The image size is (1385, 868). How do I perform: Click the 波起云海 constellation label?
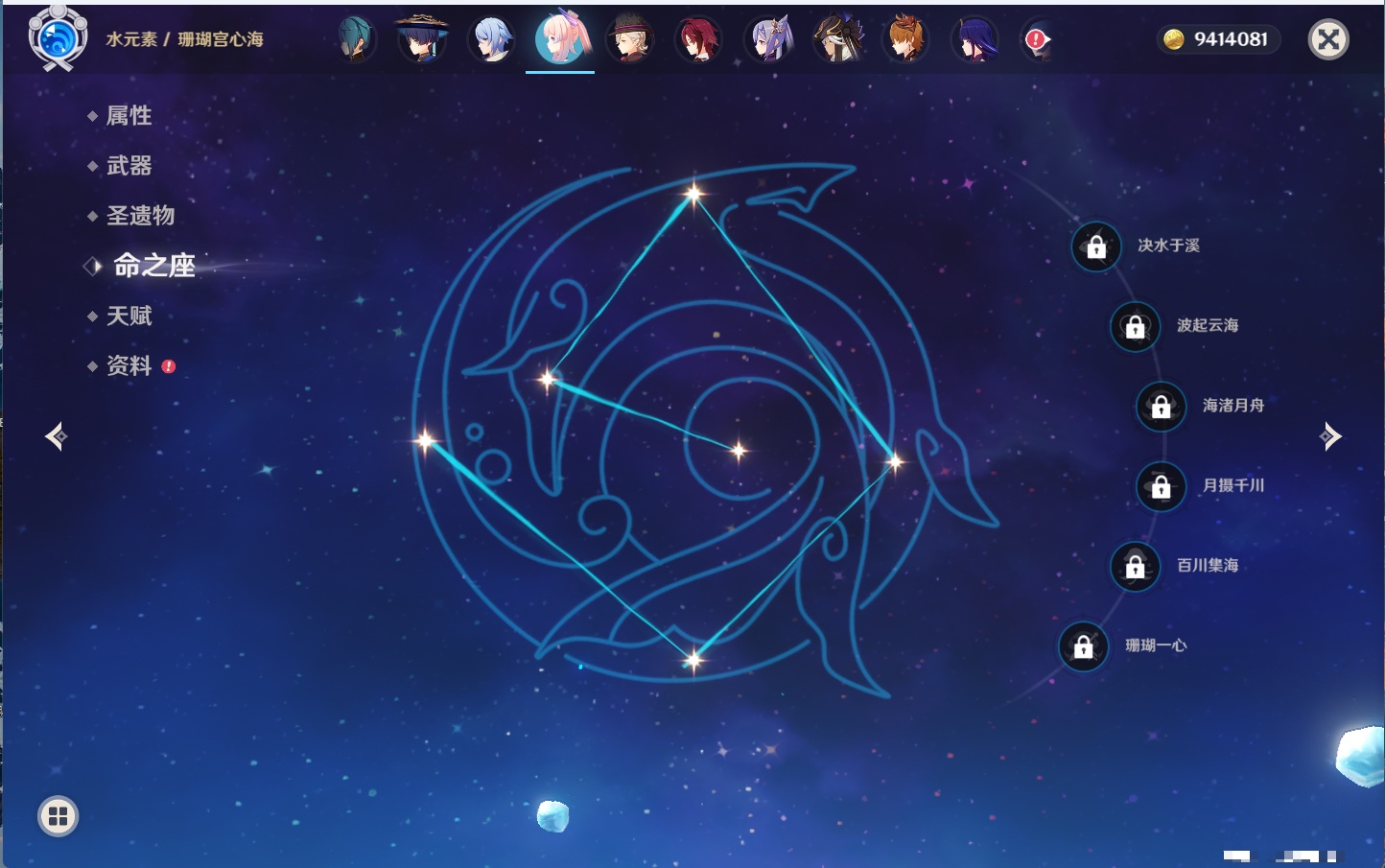tap(1208, 325)
